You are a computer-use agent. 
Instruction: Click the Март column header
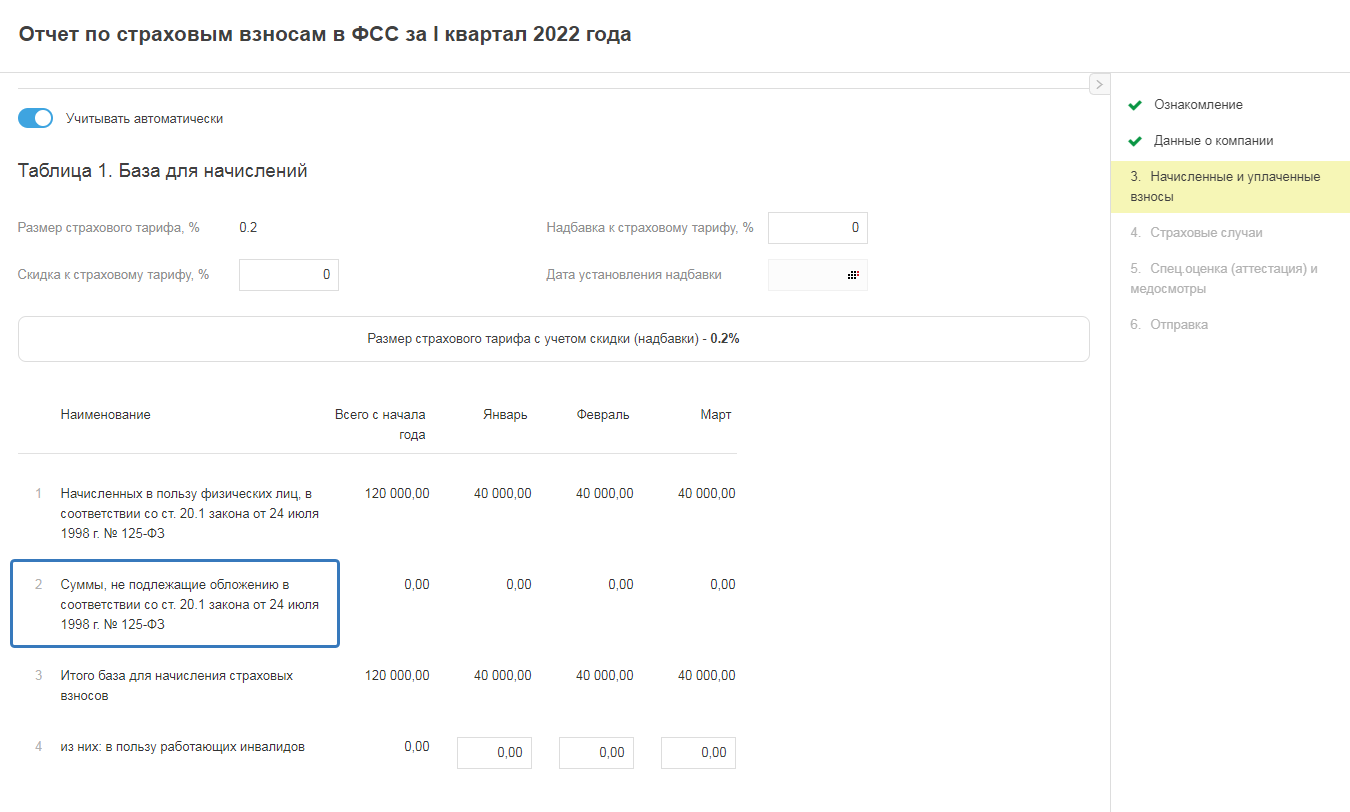716,415
